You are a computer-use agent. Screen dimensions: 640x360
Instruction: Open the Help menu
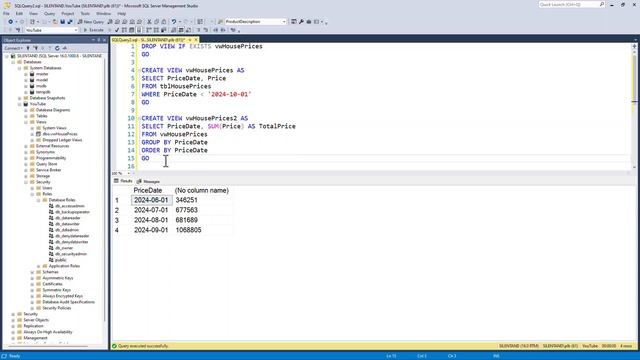(x=122, y=13)
